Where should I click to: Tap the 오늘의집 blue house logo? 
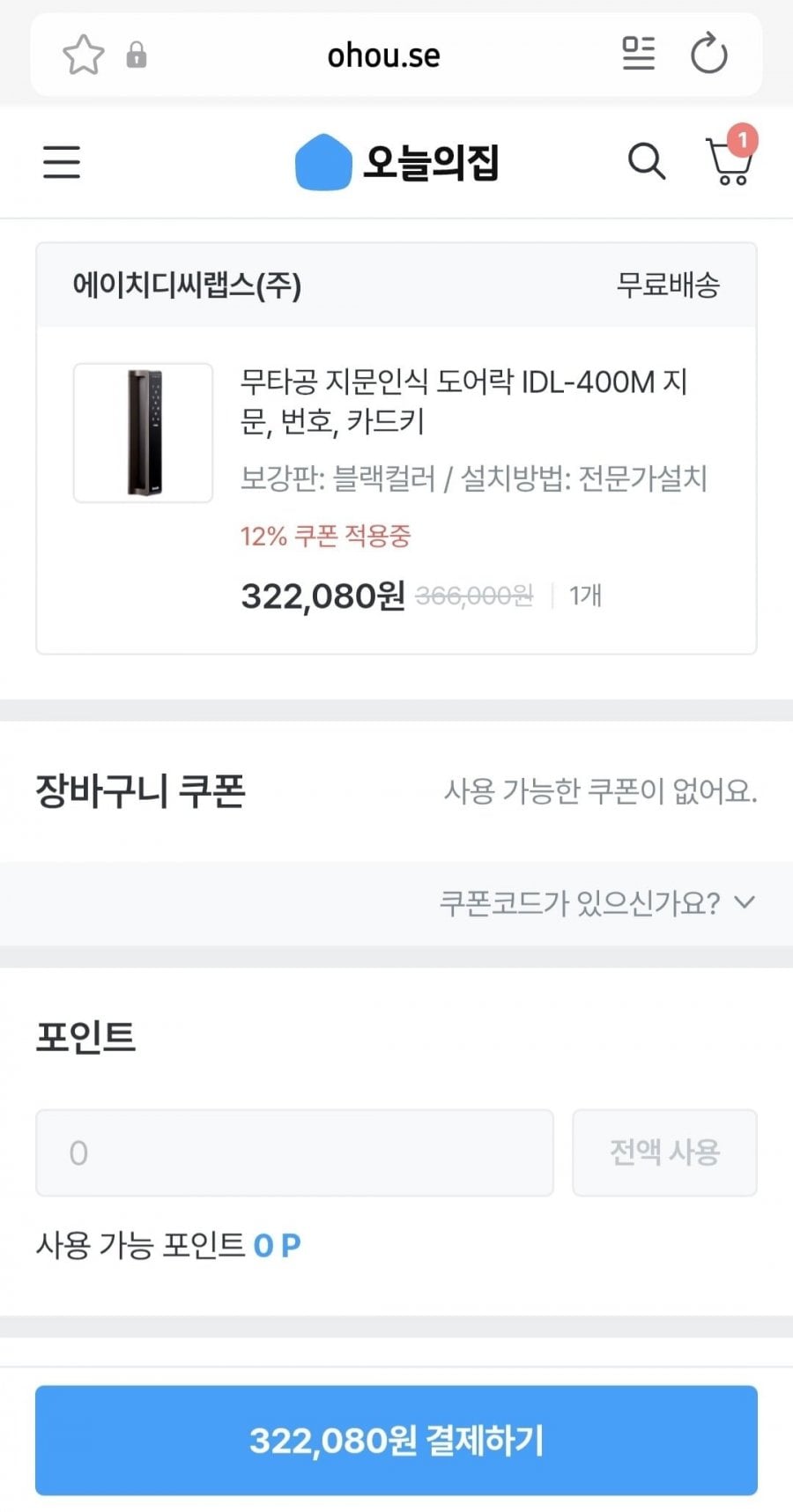322,163
